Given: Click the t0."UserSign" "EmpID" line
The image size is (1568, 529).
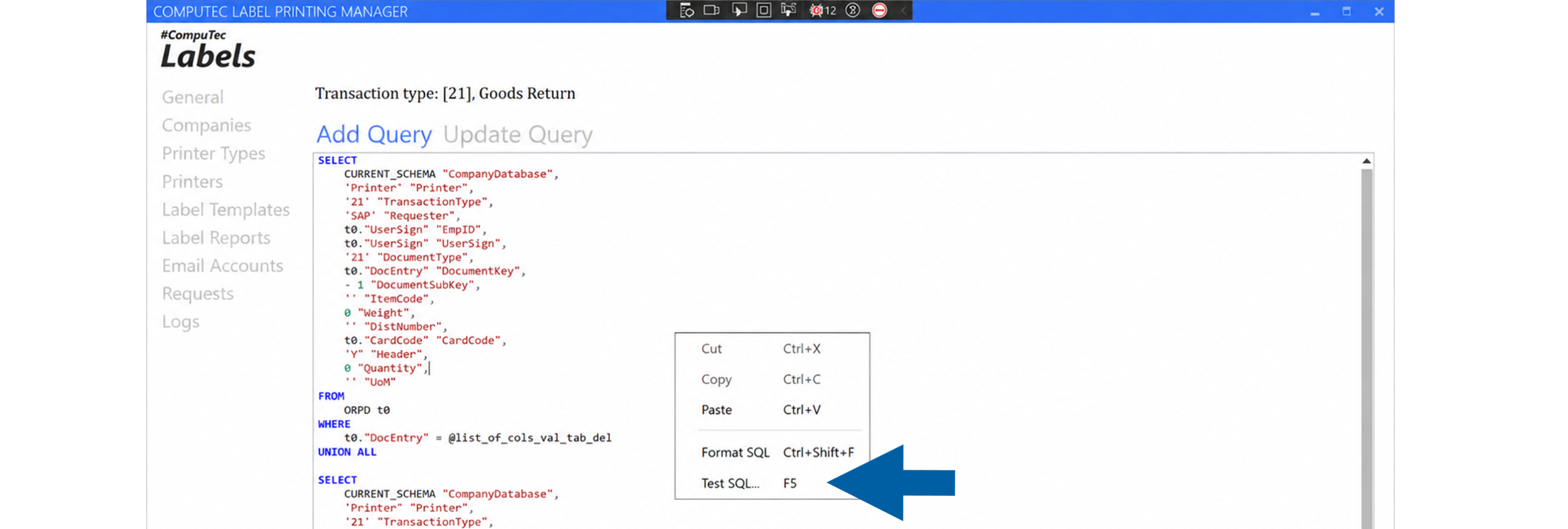Looking at the screenshot, I should 415,230.
